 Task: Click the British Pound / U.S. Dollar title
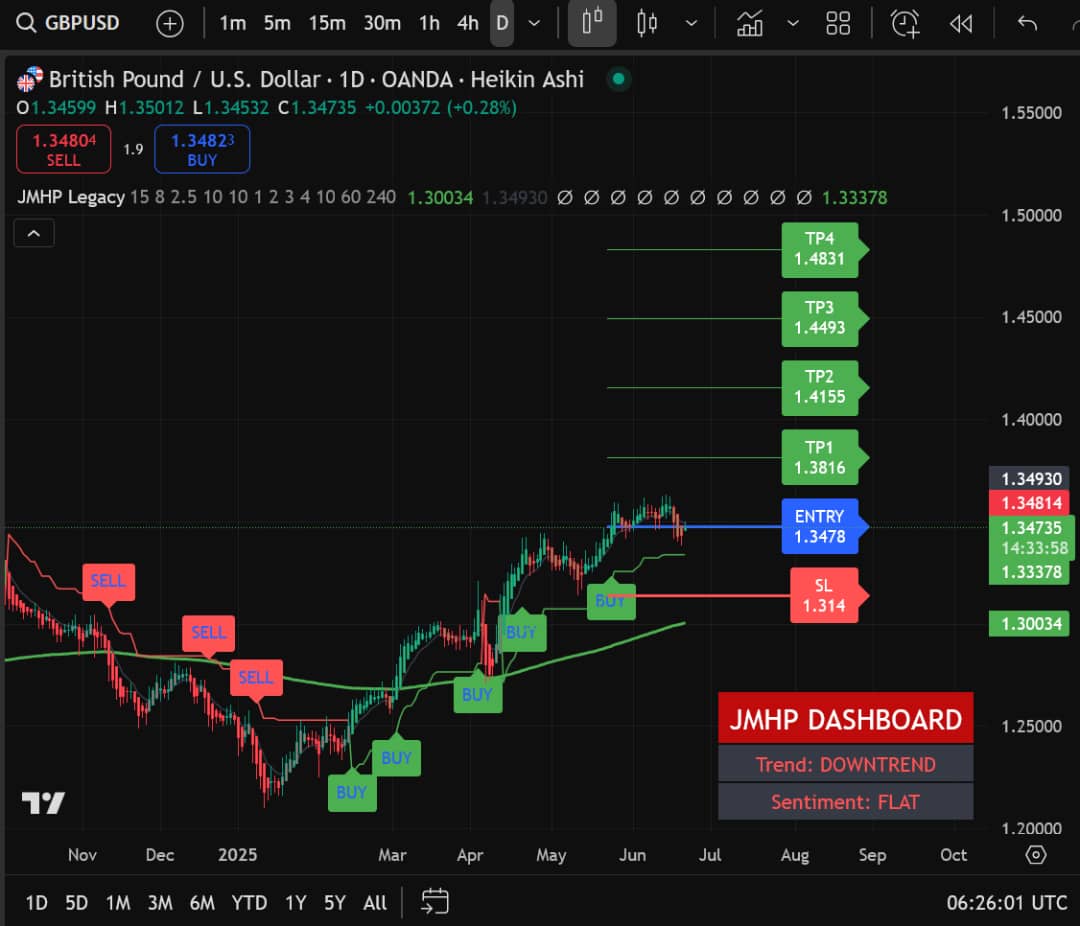[x=185, y=79]
